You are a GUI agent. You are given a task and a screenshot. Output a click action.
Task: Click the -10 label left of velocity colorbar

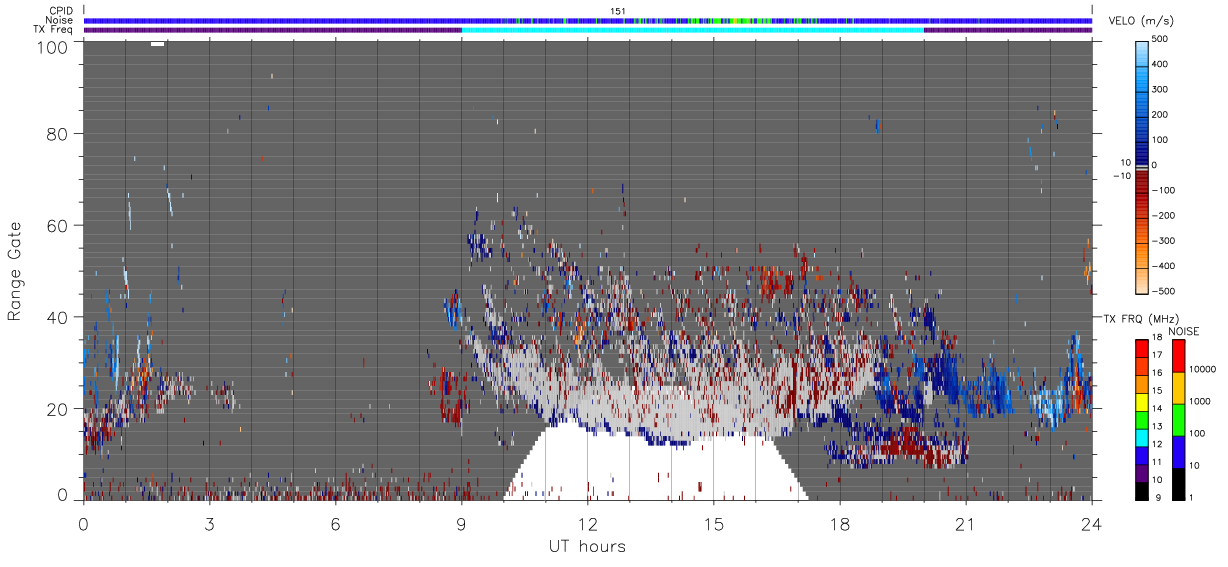pyautogui.click(x=1121, y=176)
